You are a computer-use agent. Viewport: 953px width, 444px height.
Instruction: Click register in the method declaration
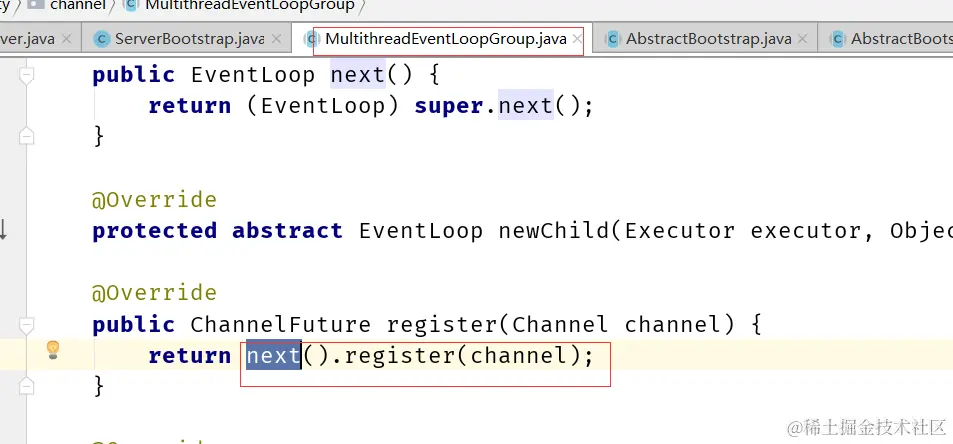click(x=442, y=324)
